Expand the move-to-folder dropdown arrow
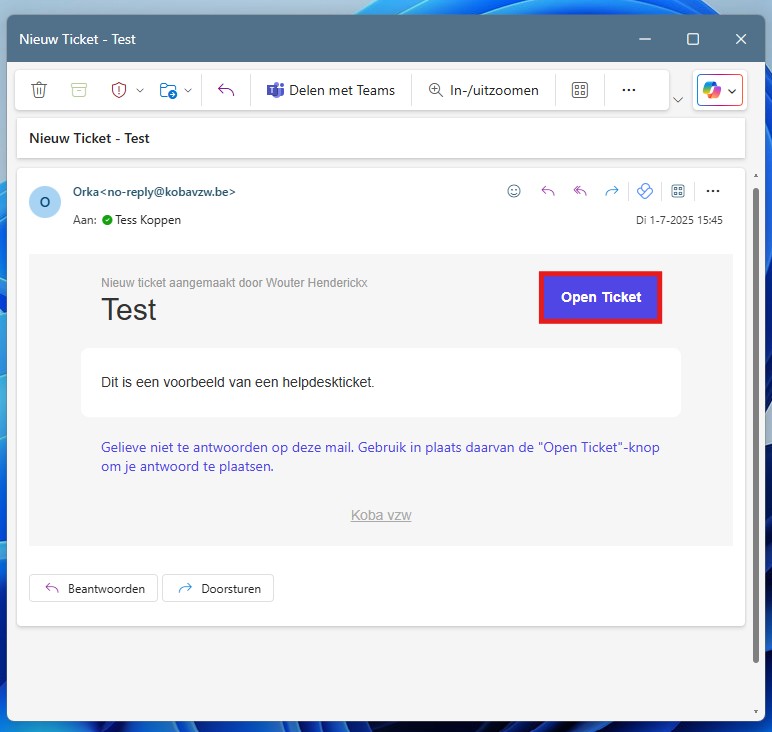The height and width of the screenshot is (732, 772). 188,90
